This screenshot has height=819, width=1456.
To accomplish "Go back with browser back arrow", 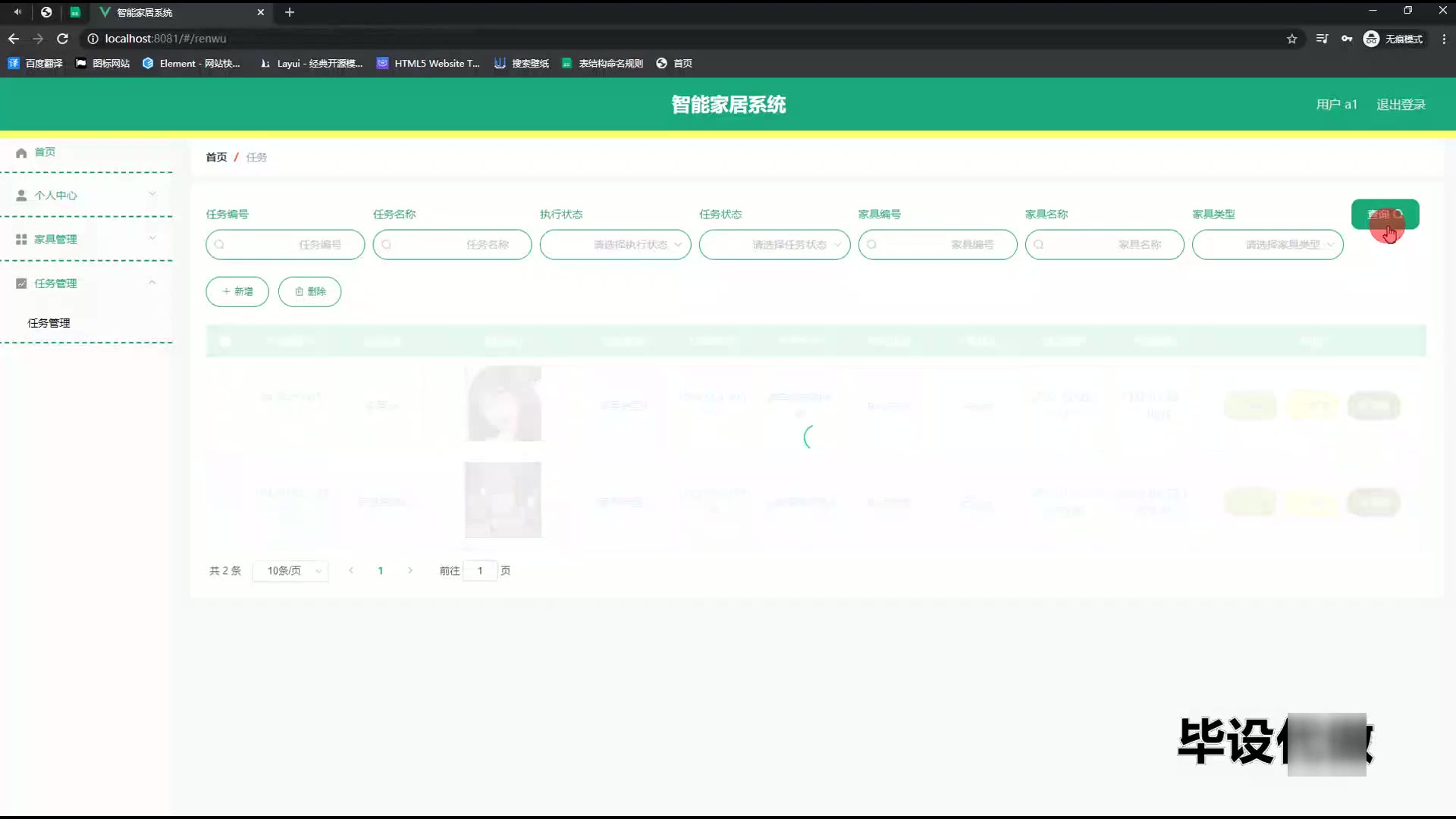I will (14, 39).
